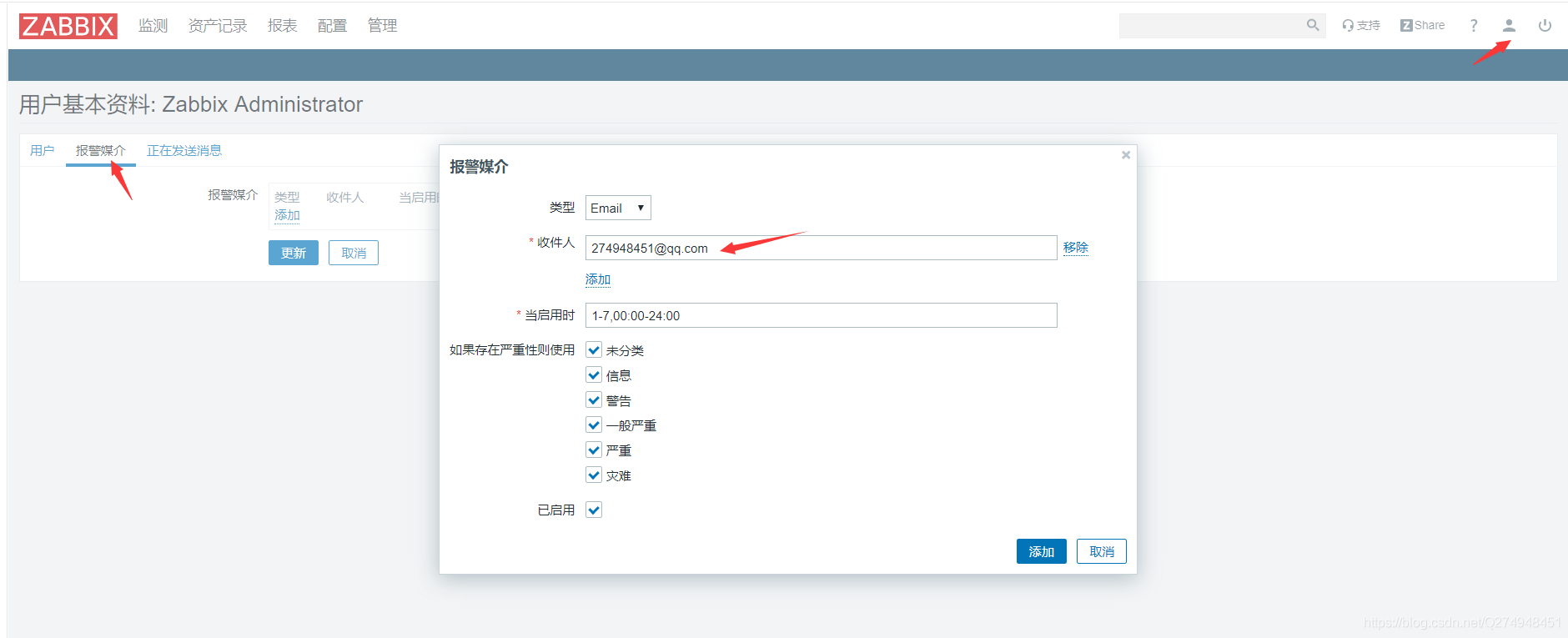This screenshot has width=1568, height=638.
Task: Click 添加 link in the media table
Action: [x=287, y=215]
